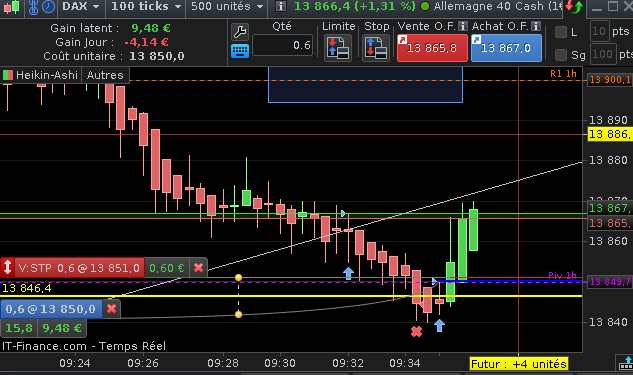Grab the V:STP order move arrows handle
Image resolution: width=633 pixels, height=375 pixels.
tap(7, 268)
